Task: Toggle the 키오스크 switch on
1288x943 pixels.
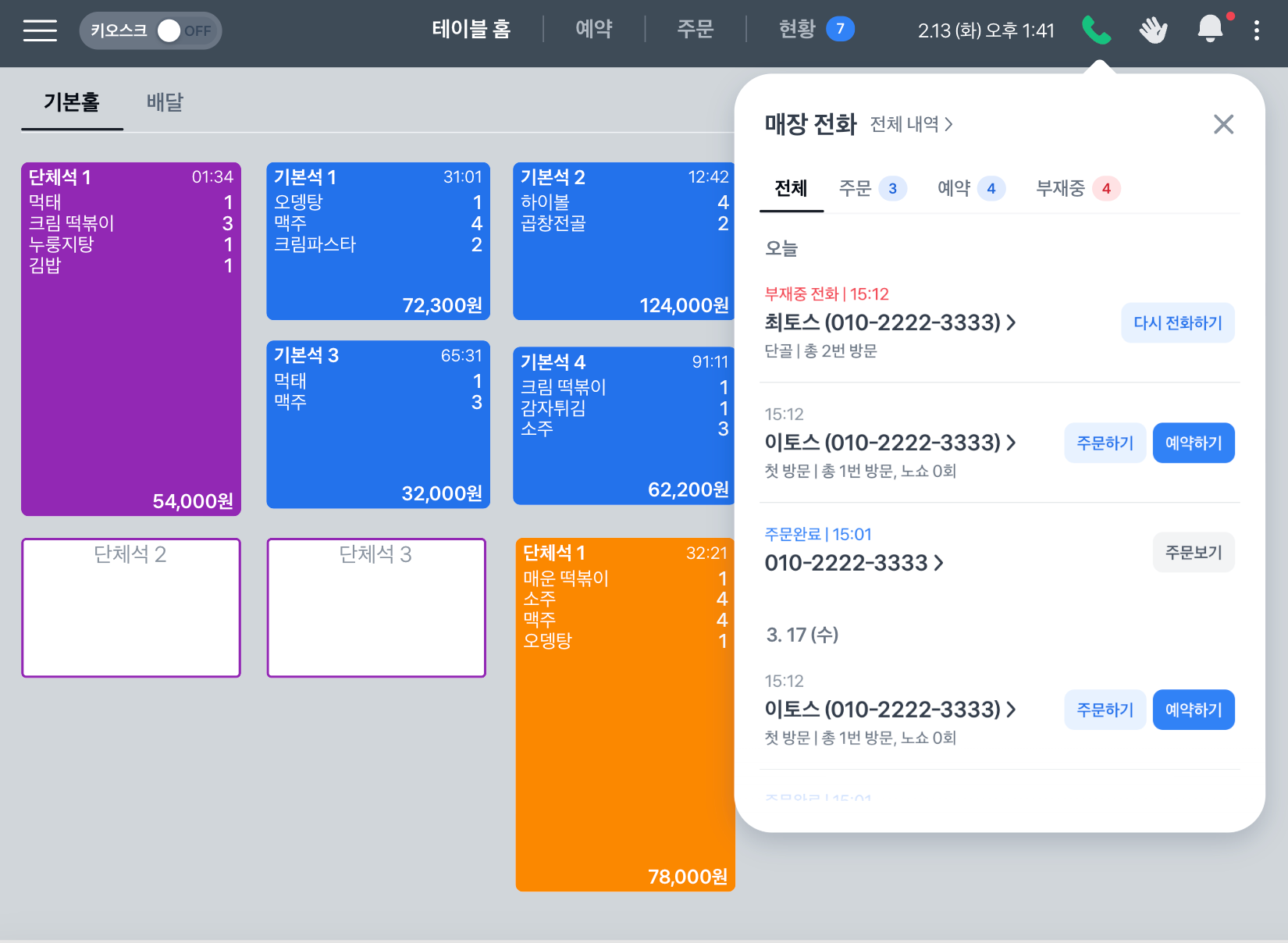Action: point(183,30)
